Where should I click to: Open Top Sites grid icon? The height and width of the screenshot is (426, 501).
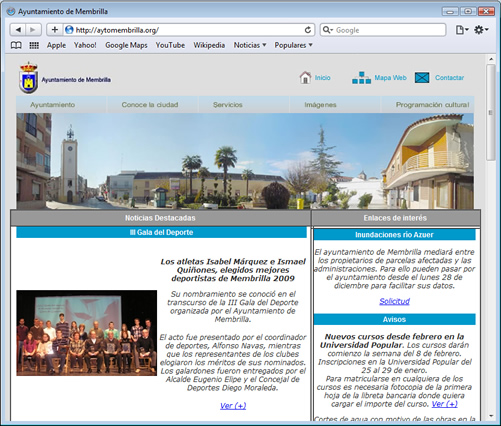point(34,45)
